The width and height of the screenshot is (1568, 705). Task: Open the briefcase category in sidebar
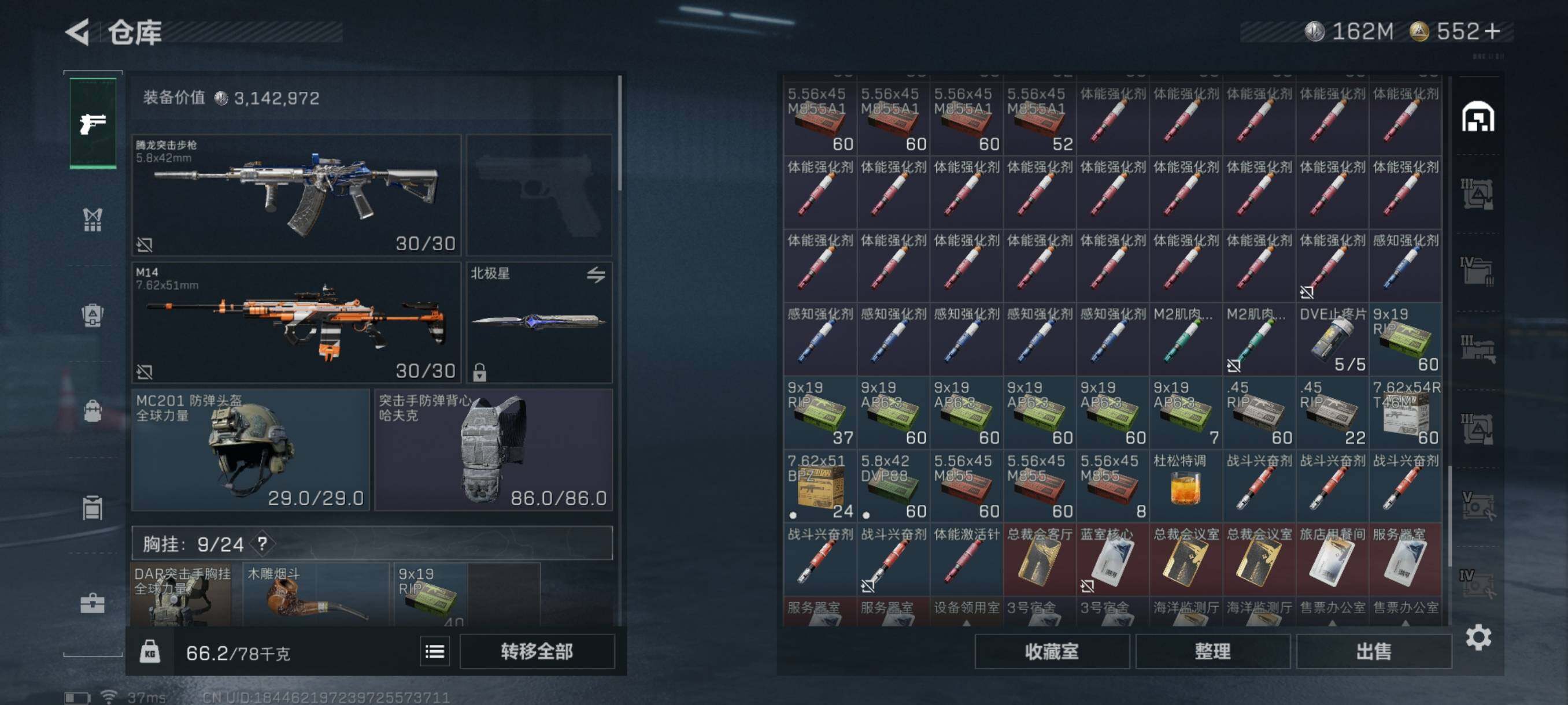coord(93,603)
